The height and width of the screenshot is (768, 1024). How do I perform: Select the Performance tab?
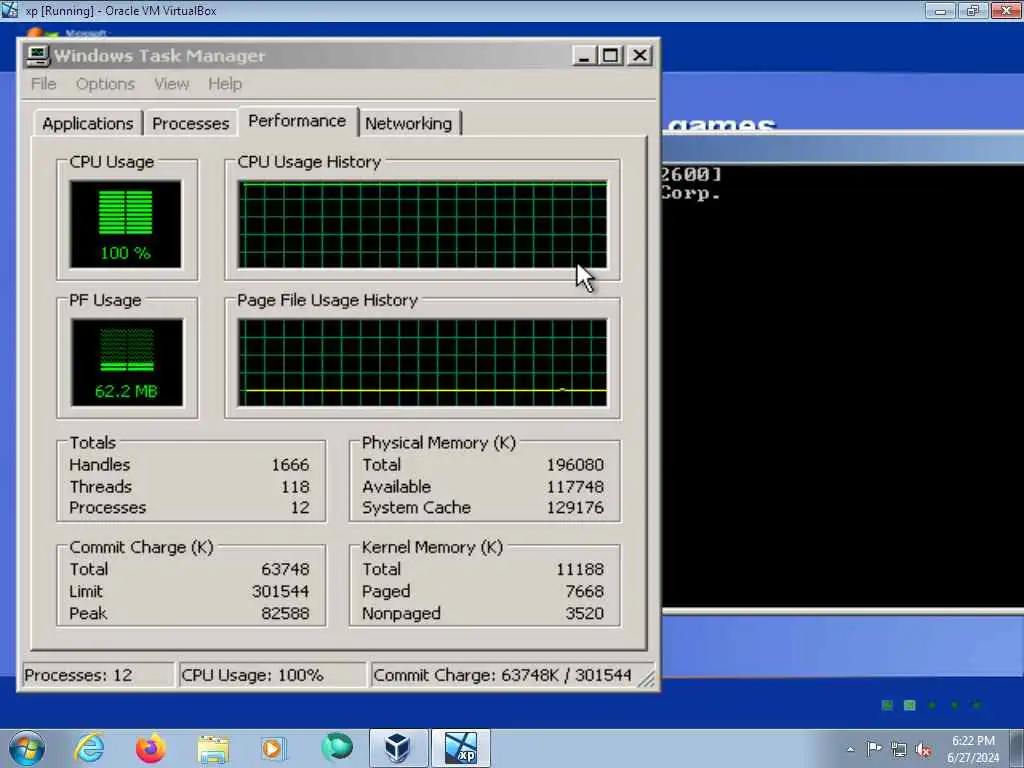pyautogui.click(x=297, y=121)
